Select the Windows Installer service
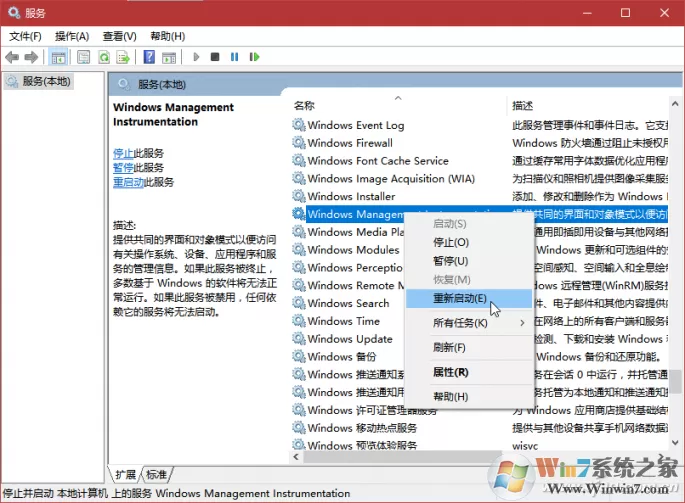 click(x=351, y=196)
